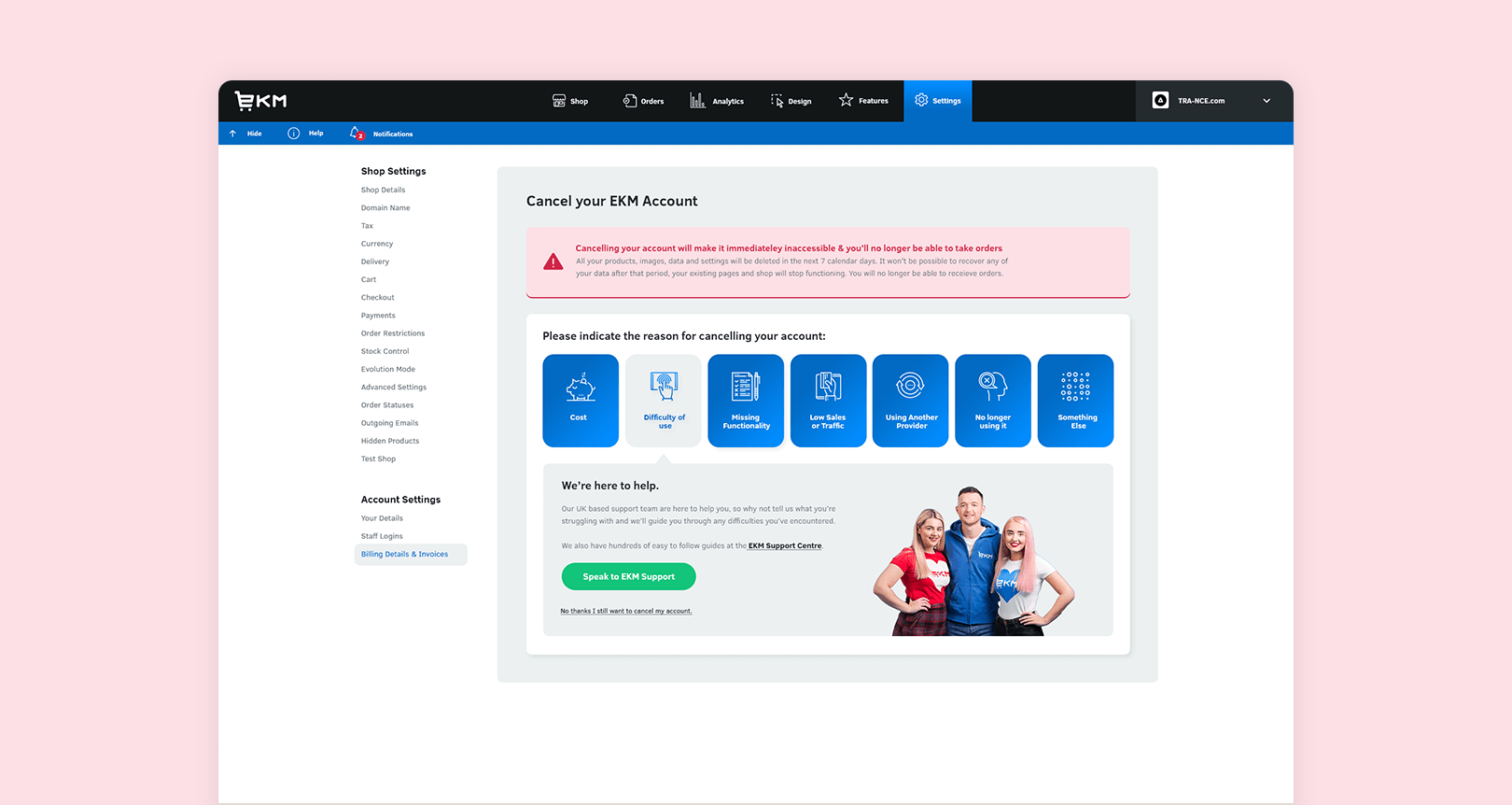This screenshot has height=805, width=1512.
Task: Open Stock Control settings
Action: pyautogui.click(x=385, y=351)
